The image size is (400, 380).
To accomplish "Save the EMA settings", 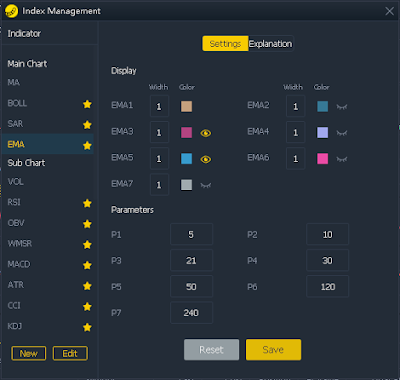I will tap(273, 350).
